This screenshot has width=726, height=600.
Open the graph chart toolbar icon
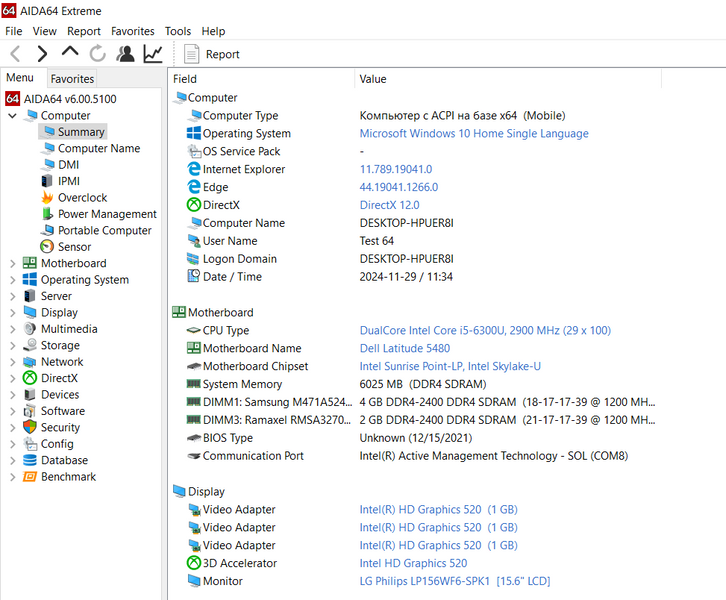153,54
